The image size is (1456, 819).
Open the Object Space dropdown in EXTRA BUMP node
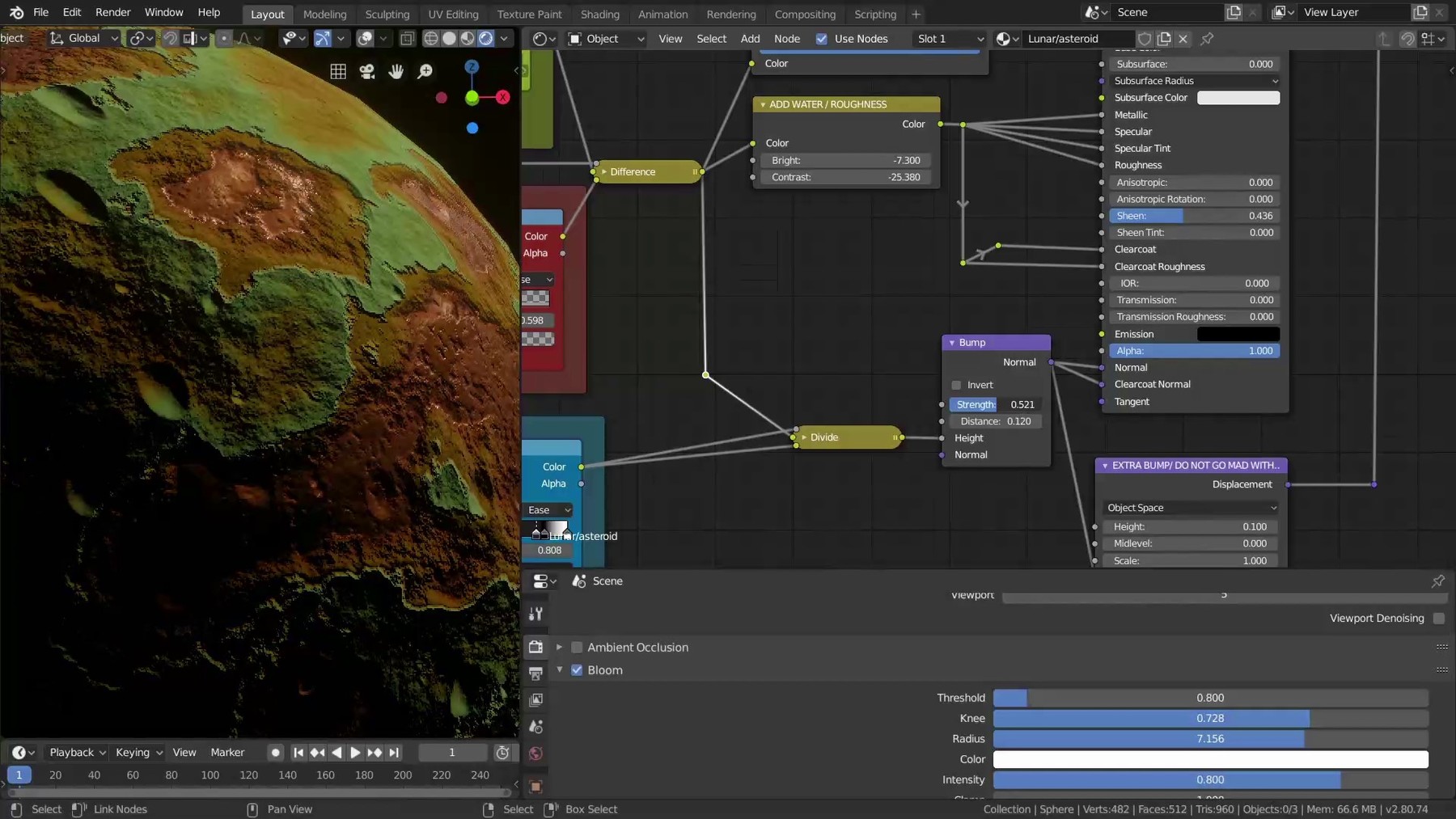click(x=1191, y=508)
